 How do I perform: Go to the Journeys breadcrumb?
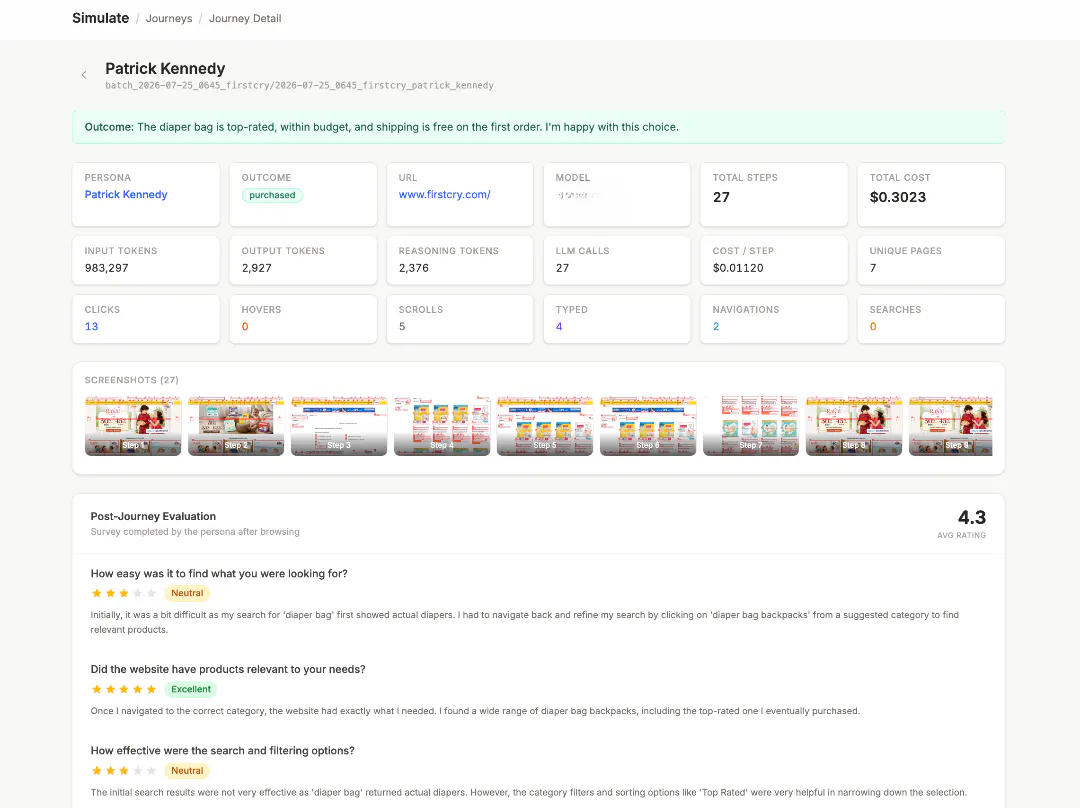[169, 19]
